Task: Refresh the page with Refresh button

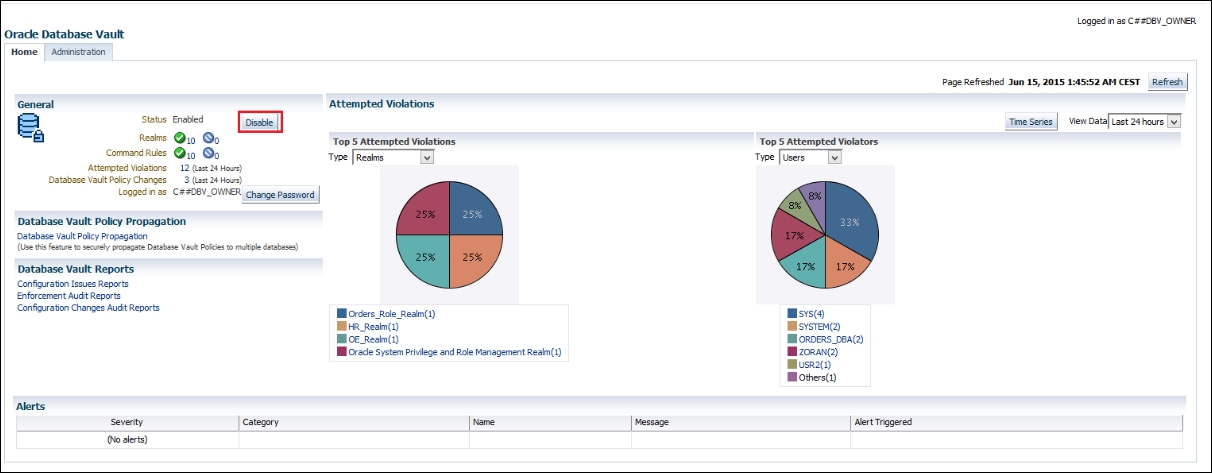Action: pyautogui.click(x=1167, y=82)
